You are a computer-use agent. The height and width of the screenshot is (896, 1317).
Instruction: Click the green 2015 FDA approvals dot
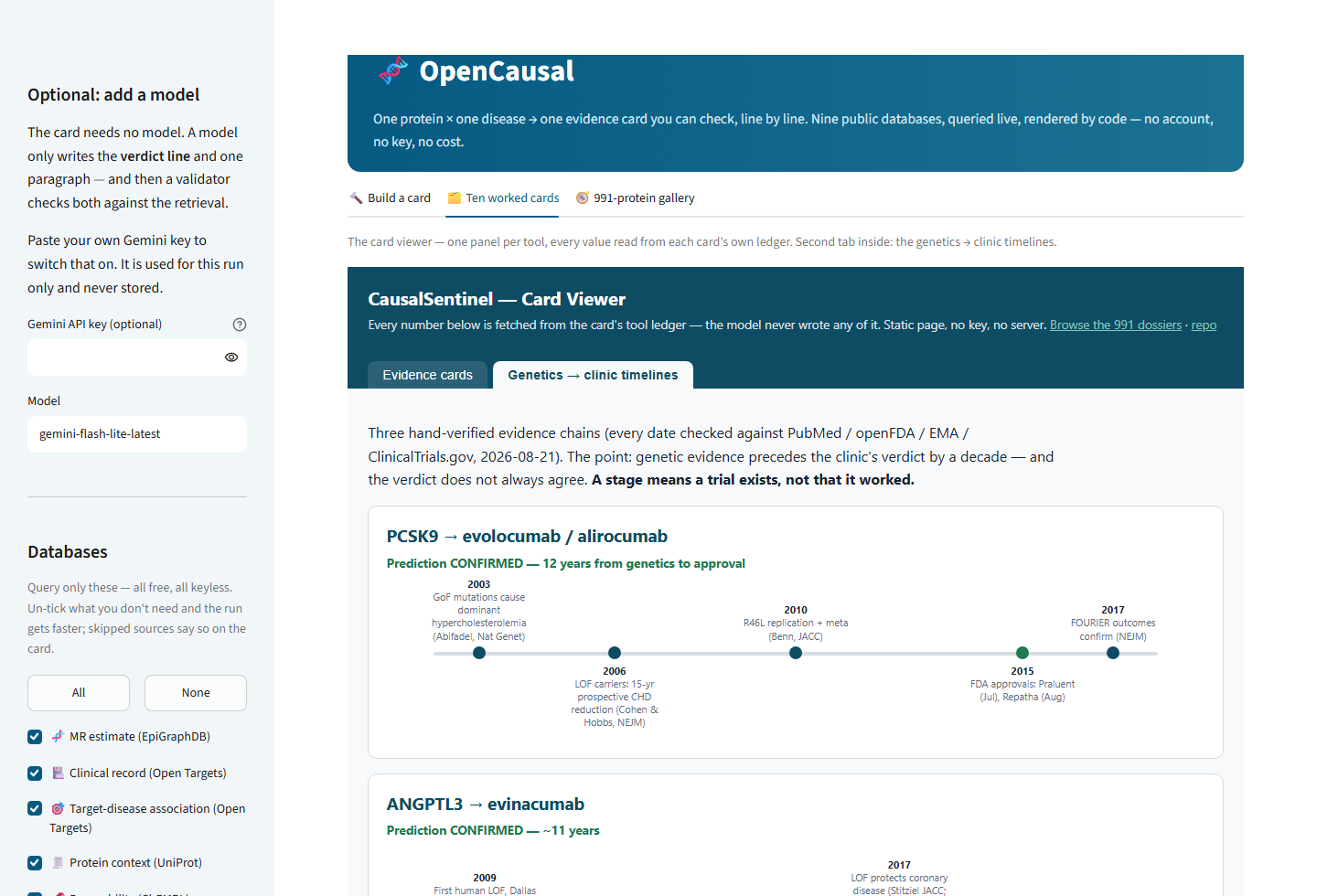point(1023,653)
